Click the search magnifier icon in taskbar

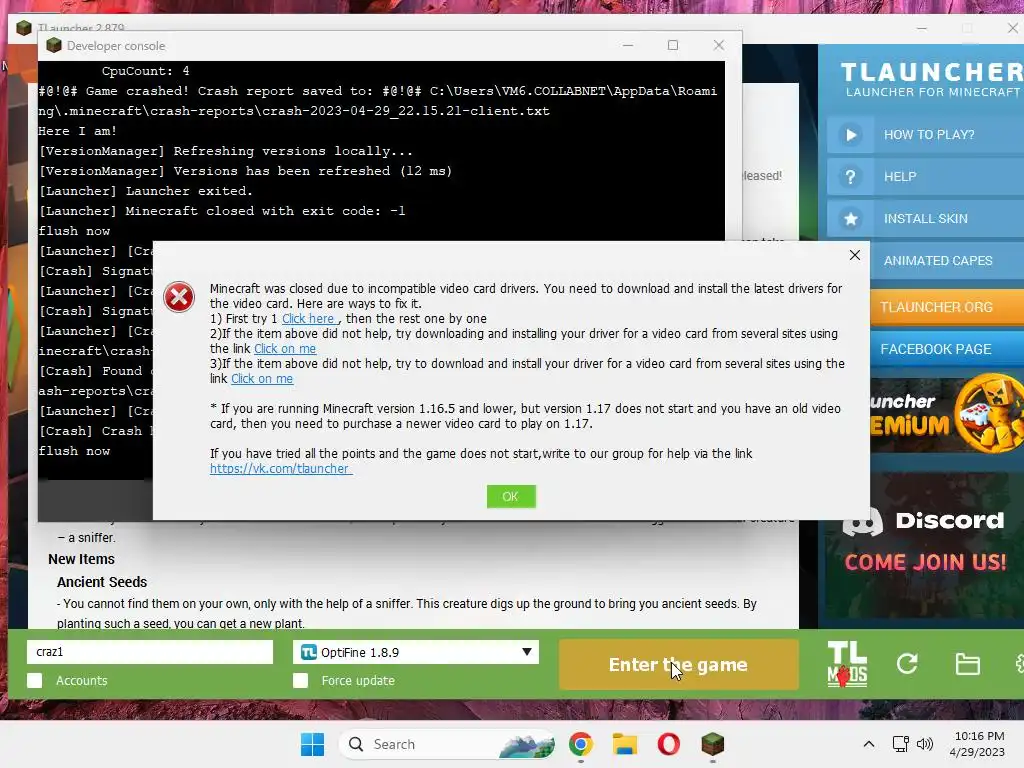(356, 744)
